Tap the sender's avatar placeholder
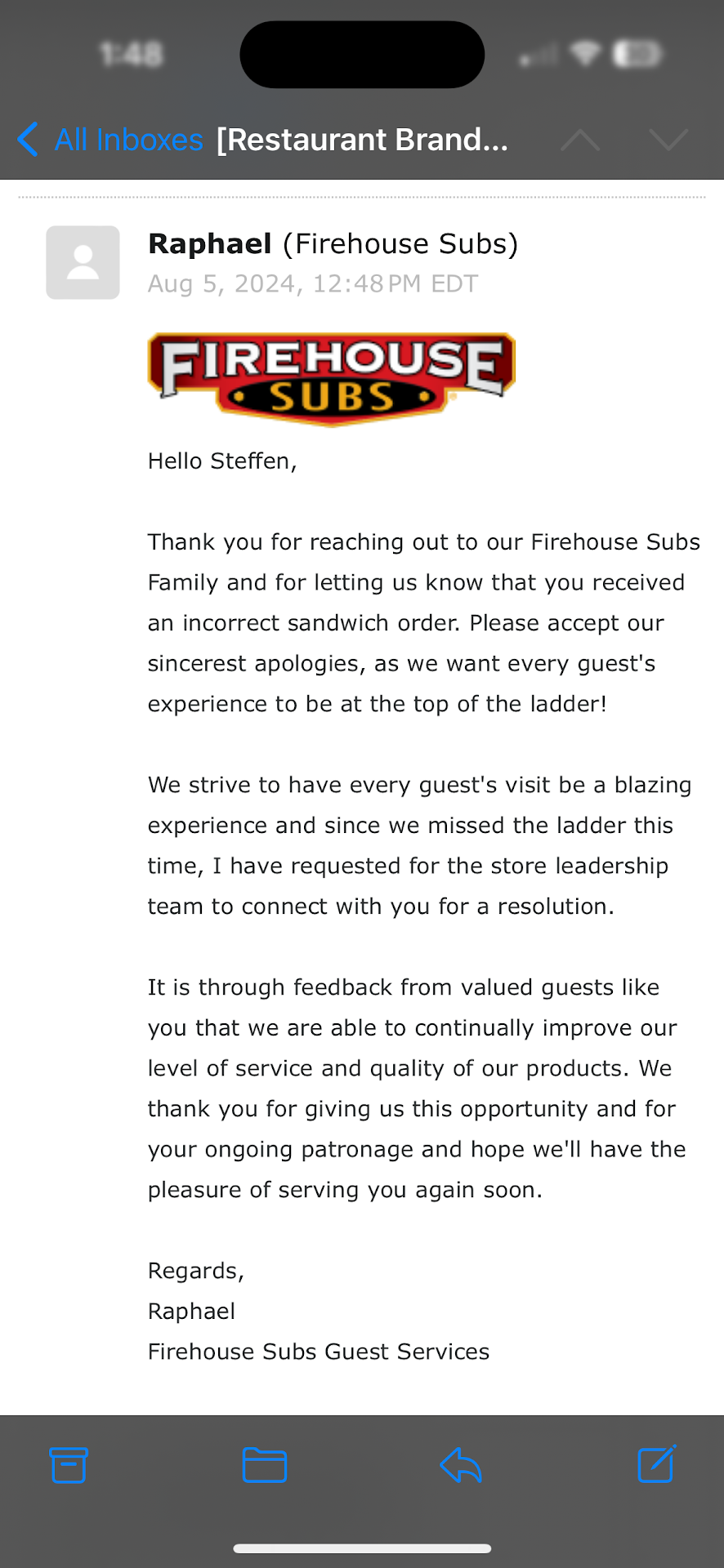 pyautogui.click(x=83, y=262)
